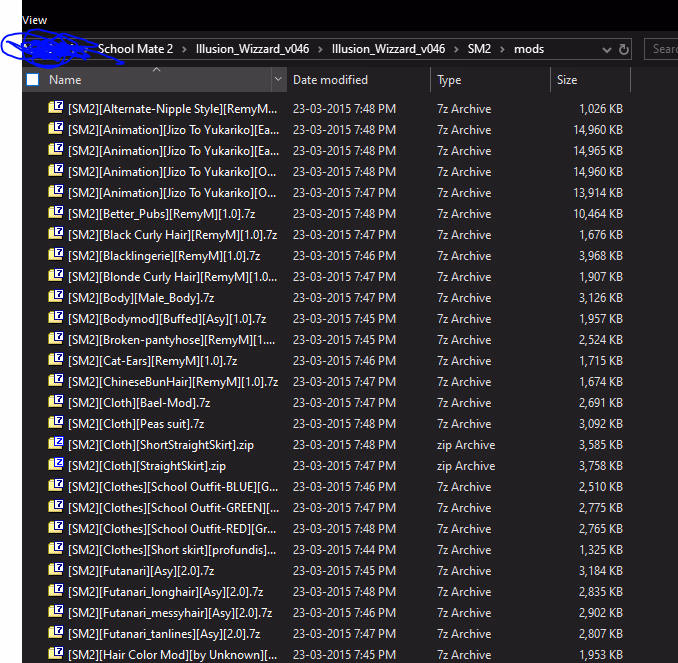Screen dimensions: 678x663
Task: Click the icon of Black Curly Hair archive
Action: pos(55,234)
